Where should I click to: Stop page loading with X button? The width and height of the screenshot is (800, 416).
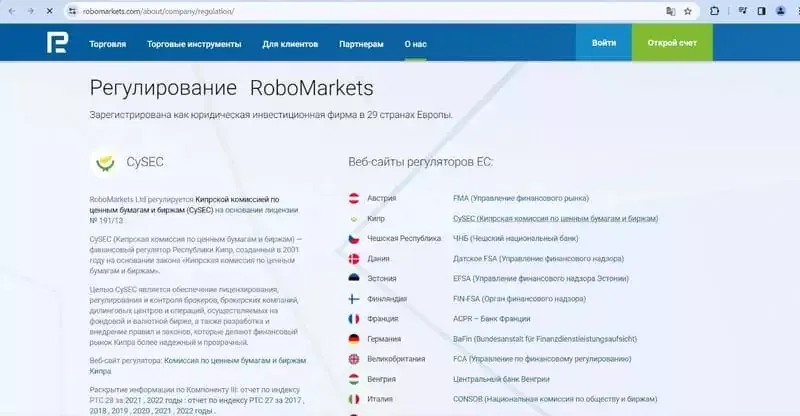pos(49,11)
